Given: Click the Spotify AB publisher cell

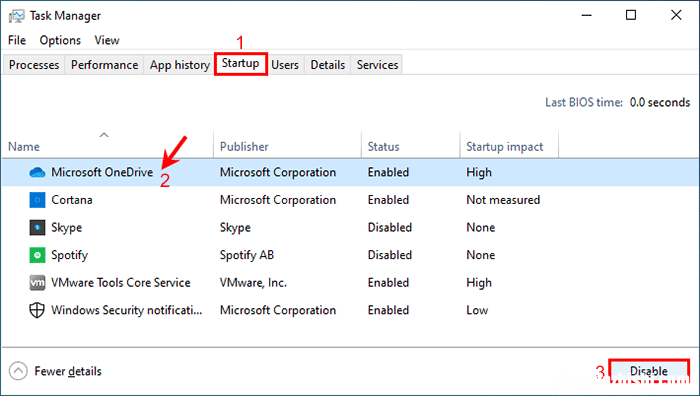Looking at the screenshot, I should 247,255.
